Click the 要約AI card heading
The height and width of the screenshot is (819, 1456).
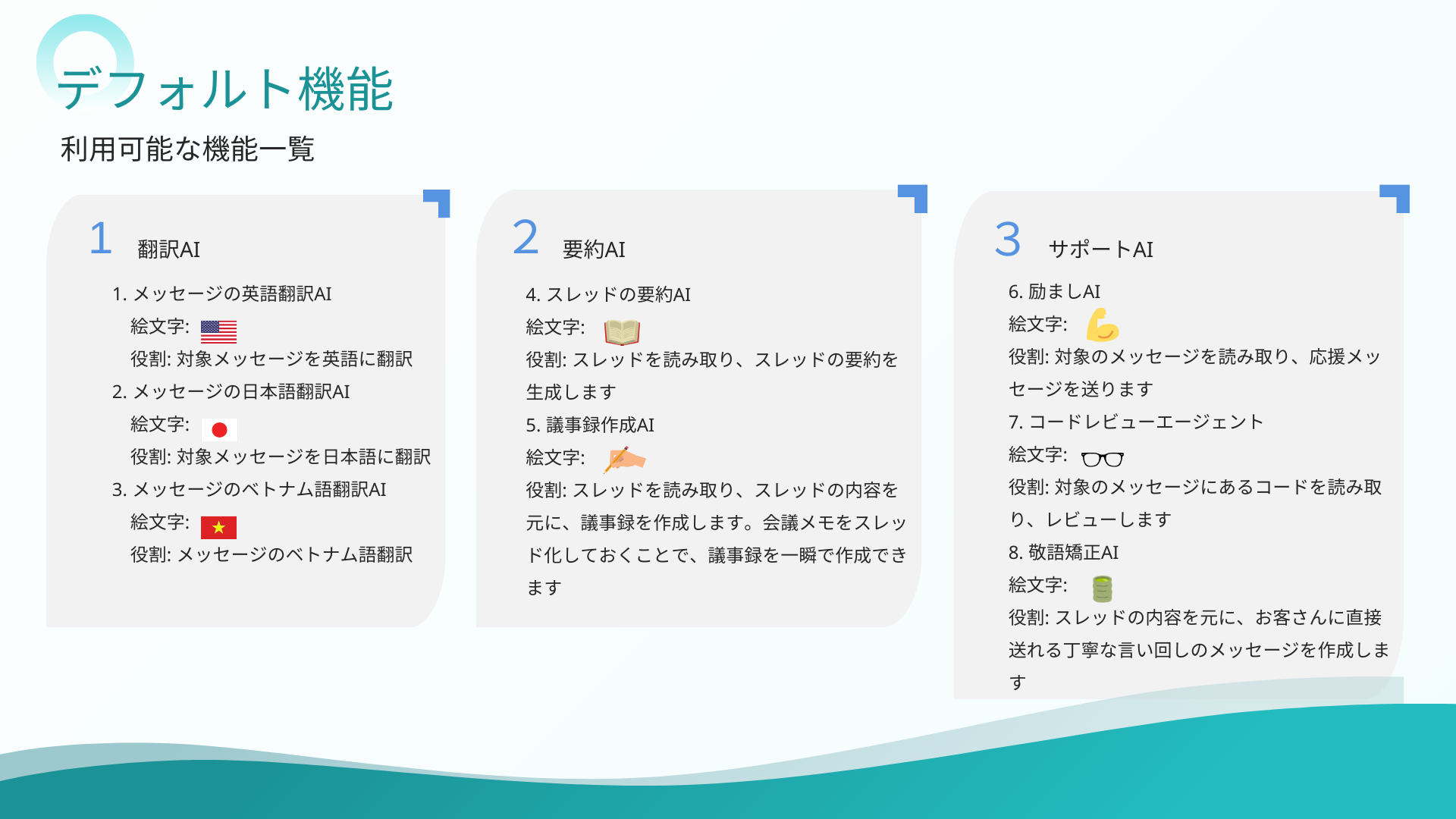[594, 249]
